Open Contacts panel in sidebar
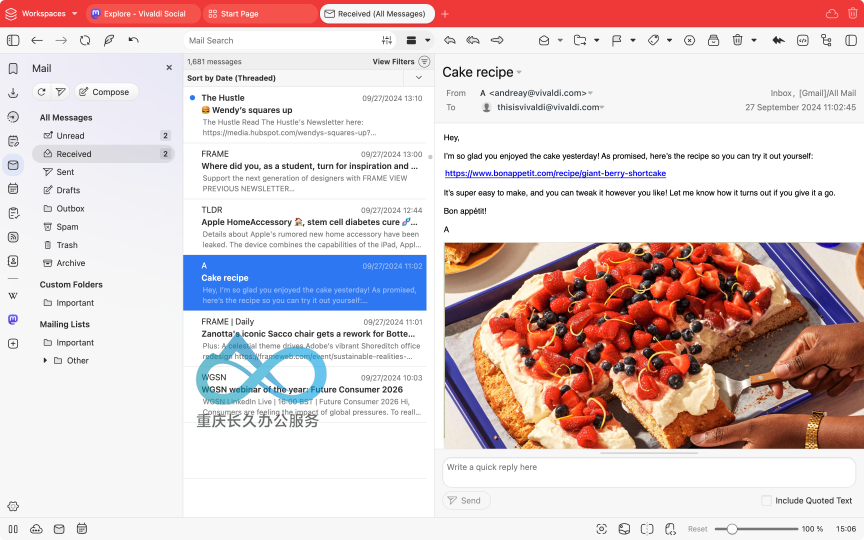Viewport: 864px width, 540px height. (13, 261)
